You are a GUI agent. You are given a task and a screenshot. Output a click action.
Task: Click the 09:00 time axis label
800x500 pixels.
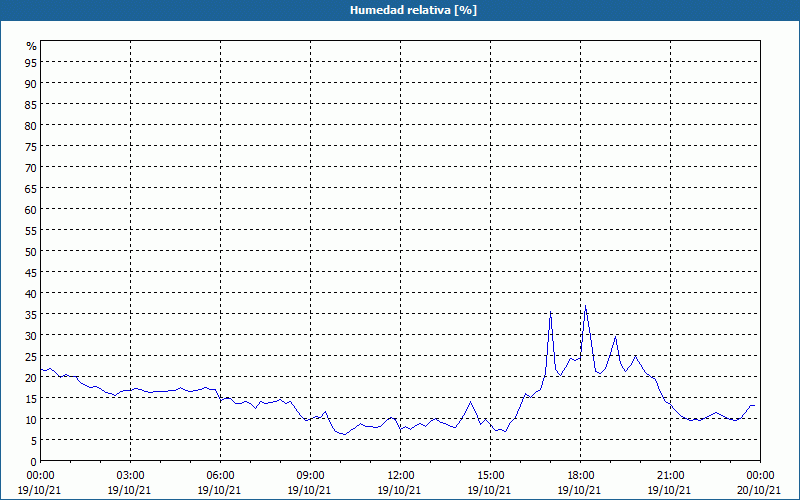pos(310,476)
